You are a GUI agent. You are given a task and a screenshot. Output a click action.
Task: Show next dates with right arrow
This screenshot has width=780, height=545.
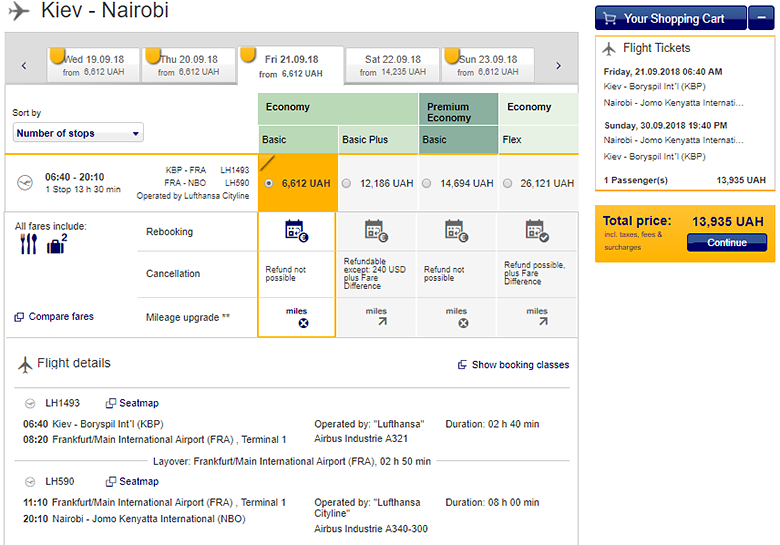558,66
